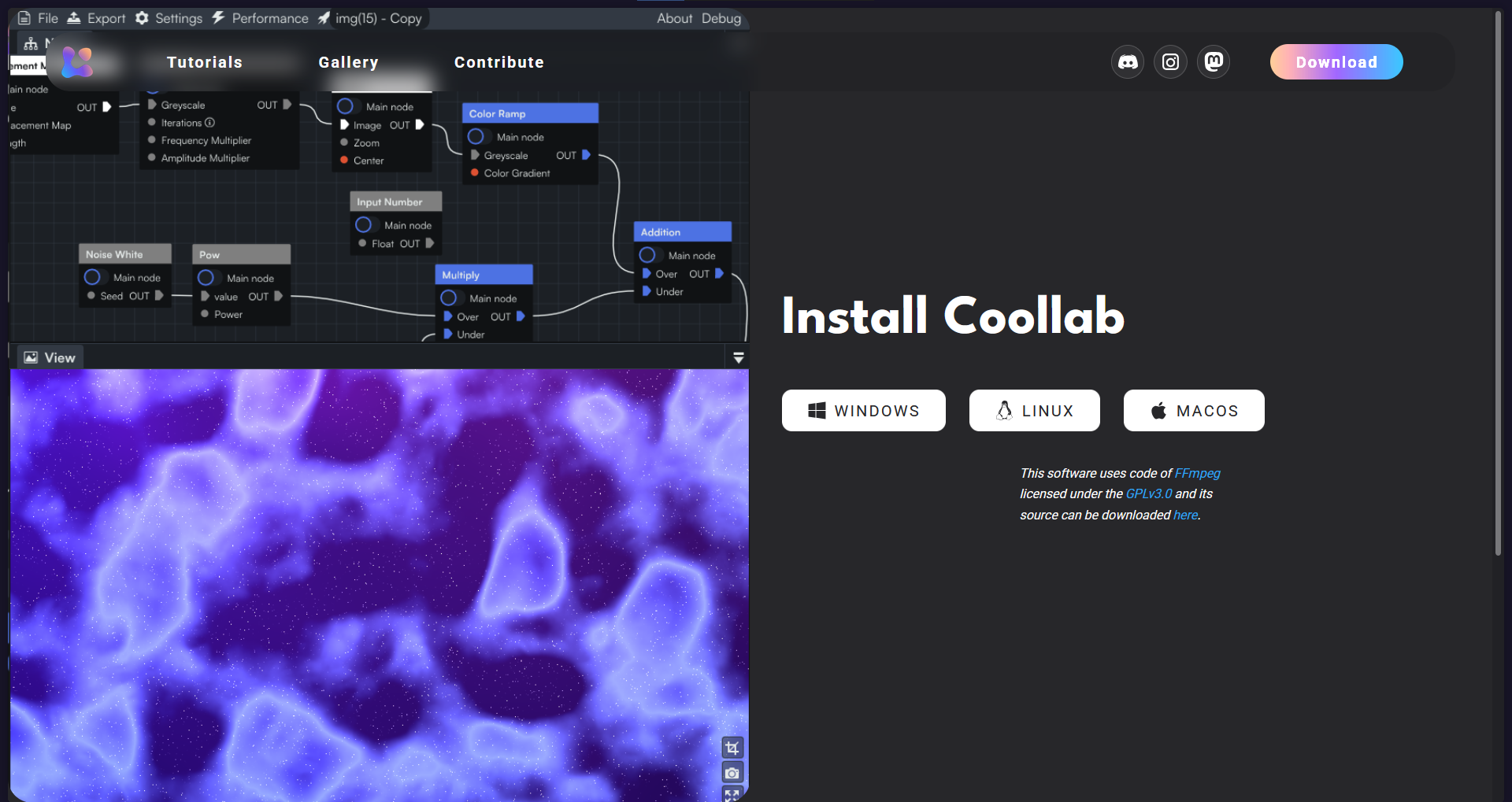Select the Noise White node header

(x=125, y=254)
